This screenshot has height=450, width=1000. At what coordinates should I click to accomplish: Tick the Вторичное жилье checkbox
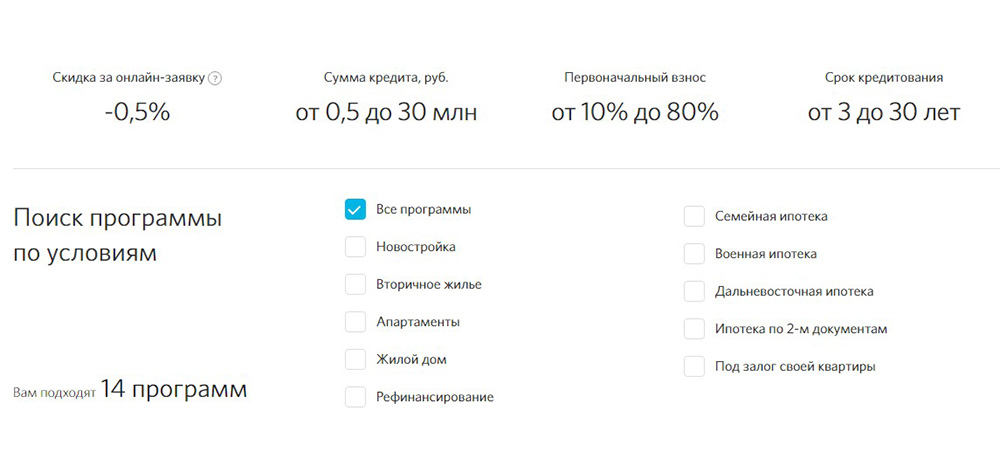coord(355,284)
